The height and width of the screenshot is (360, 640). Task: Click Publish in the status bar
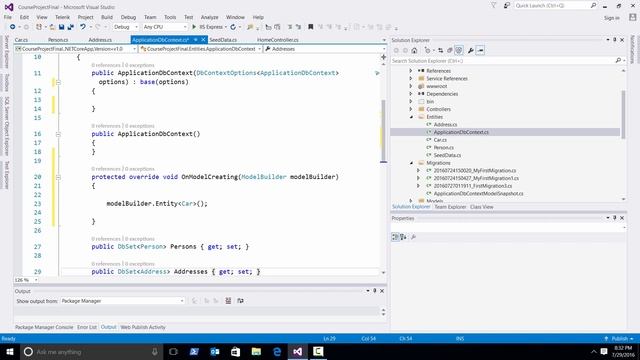coord(620,339)
